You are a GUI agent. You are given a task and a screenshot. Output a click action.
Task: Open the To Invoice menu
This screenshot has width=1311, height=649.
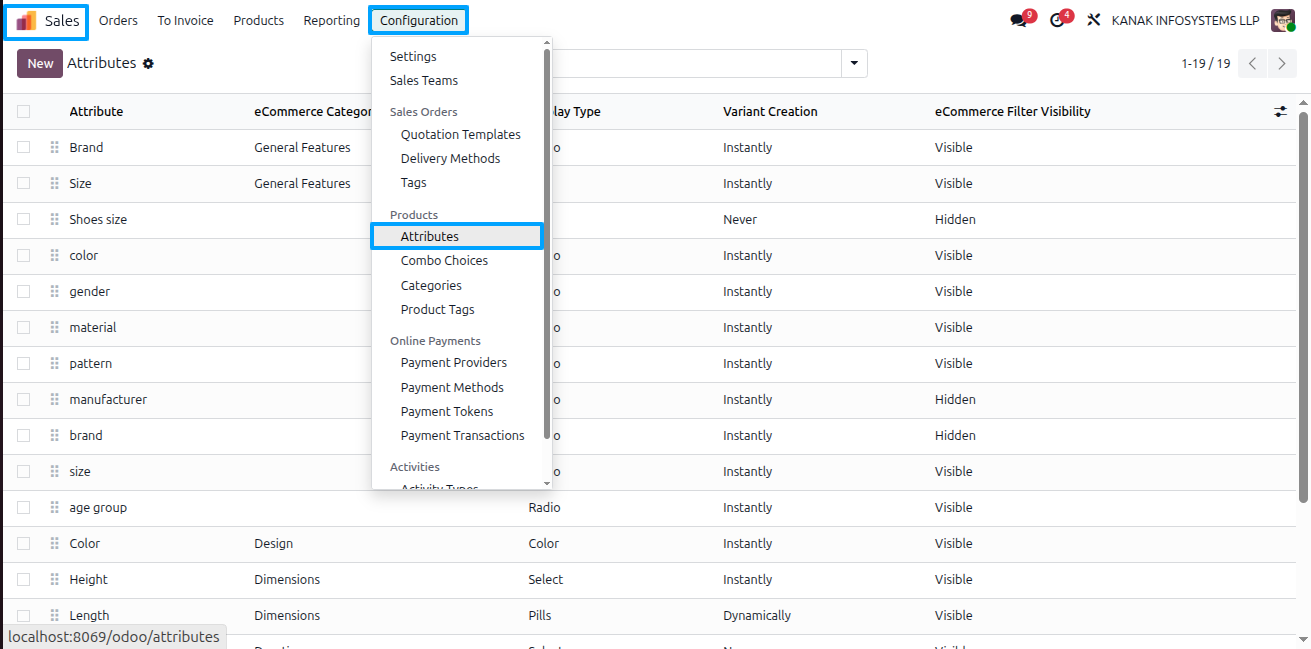(x=185, y=21)
